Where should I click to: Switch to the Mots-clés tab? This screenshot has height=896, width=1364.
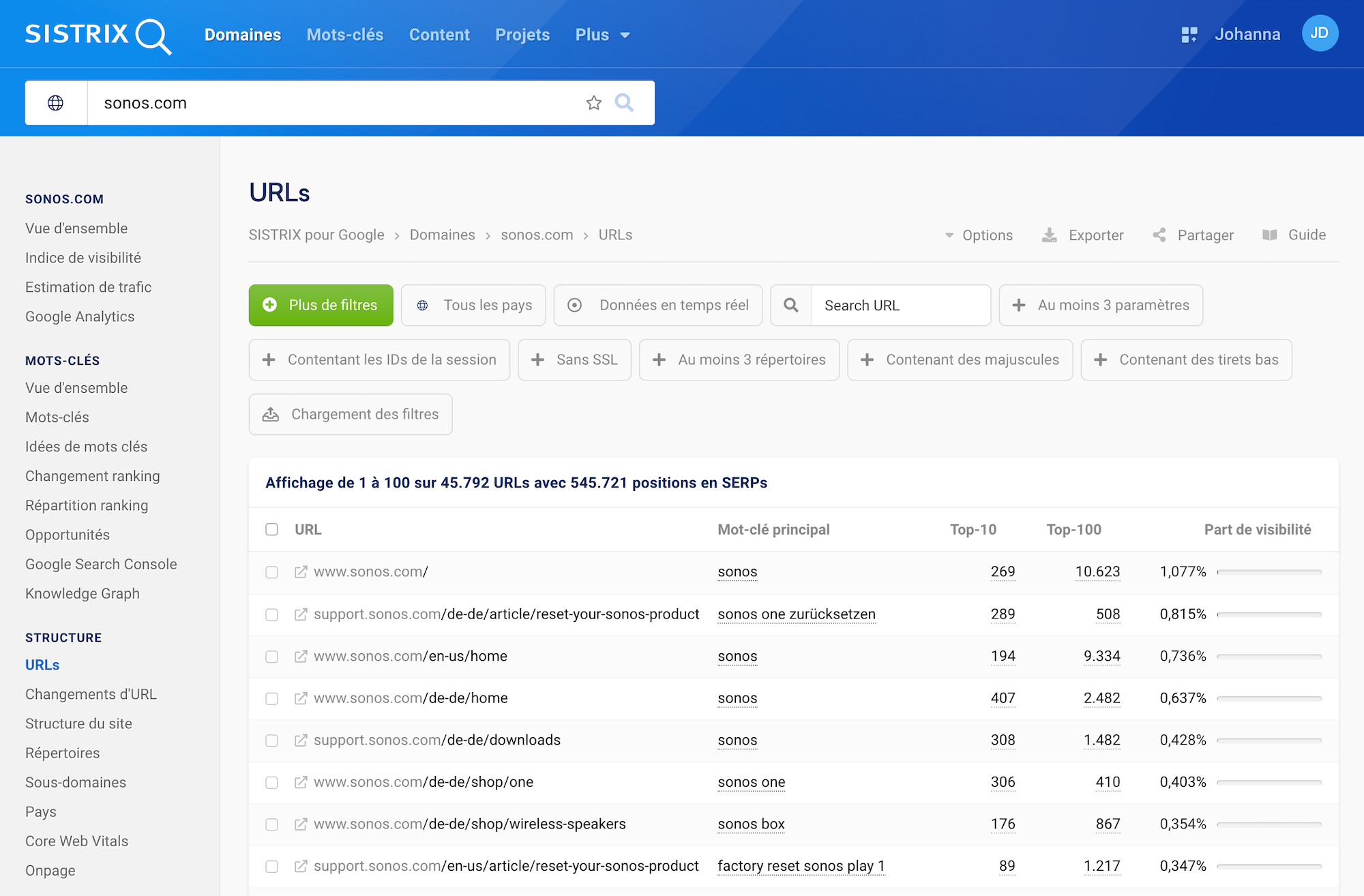click(x=345, y=35)
